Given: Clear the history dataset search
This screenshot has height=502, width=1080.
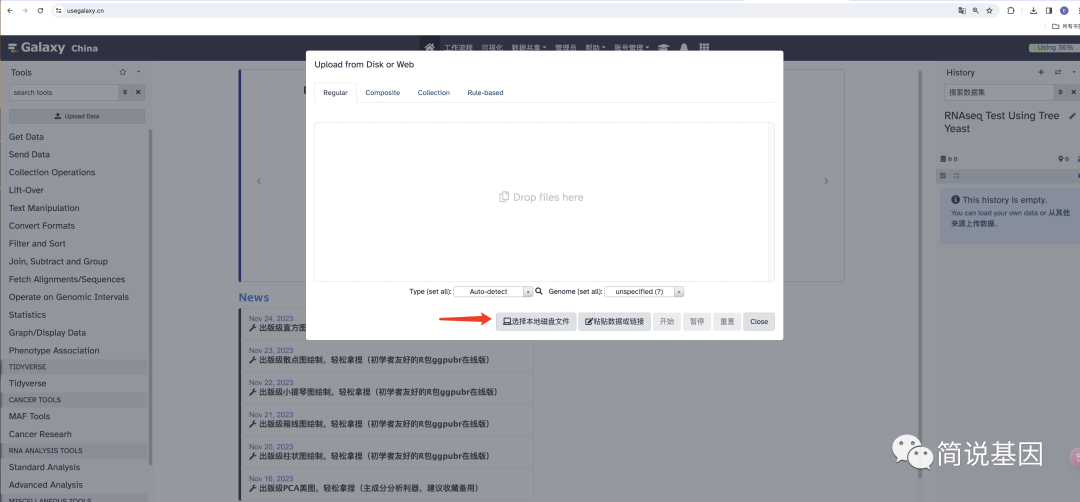Looking at the screenshot, I should click(1073, 92).
